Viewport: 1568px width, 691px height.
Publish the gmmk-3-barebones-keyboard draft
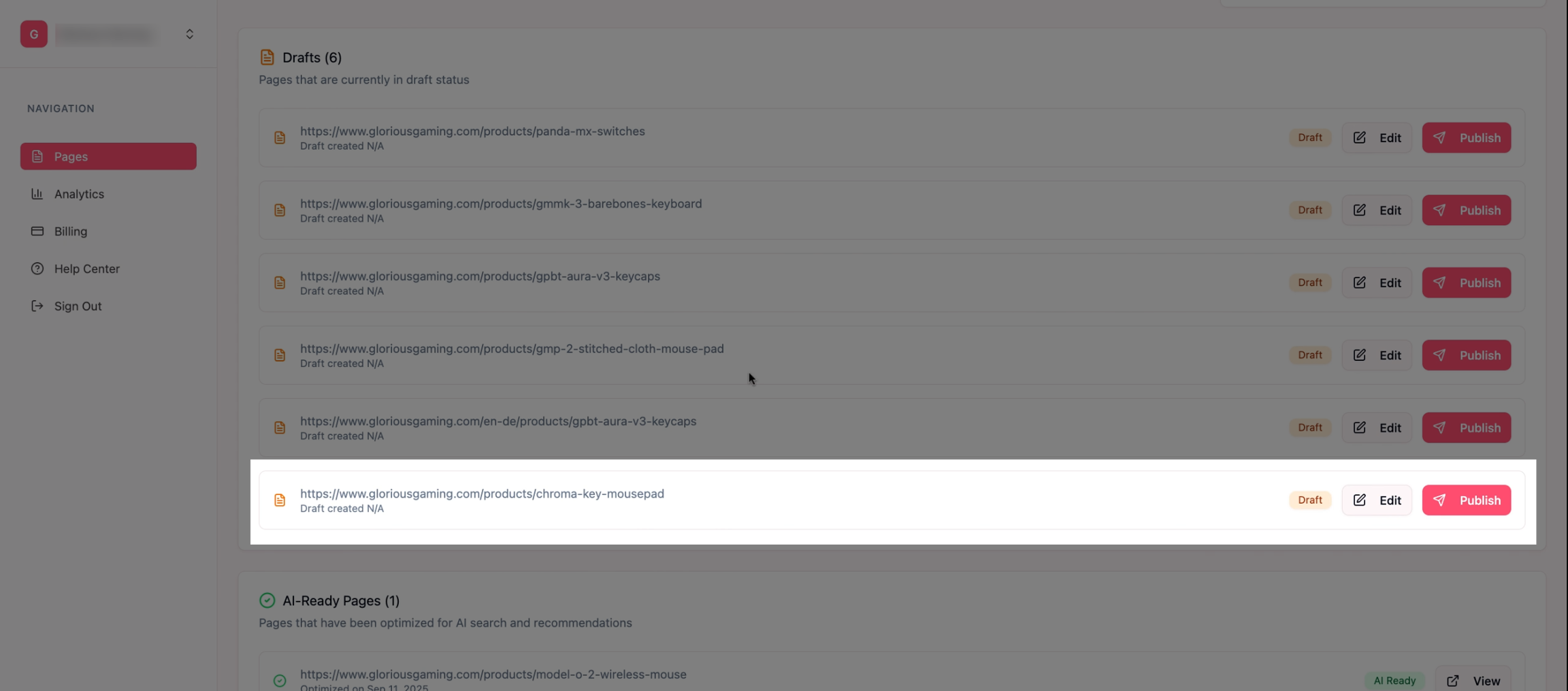click(x=1467, y=210)
